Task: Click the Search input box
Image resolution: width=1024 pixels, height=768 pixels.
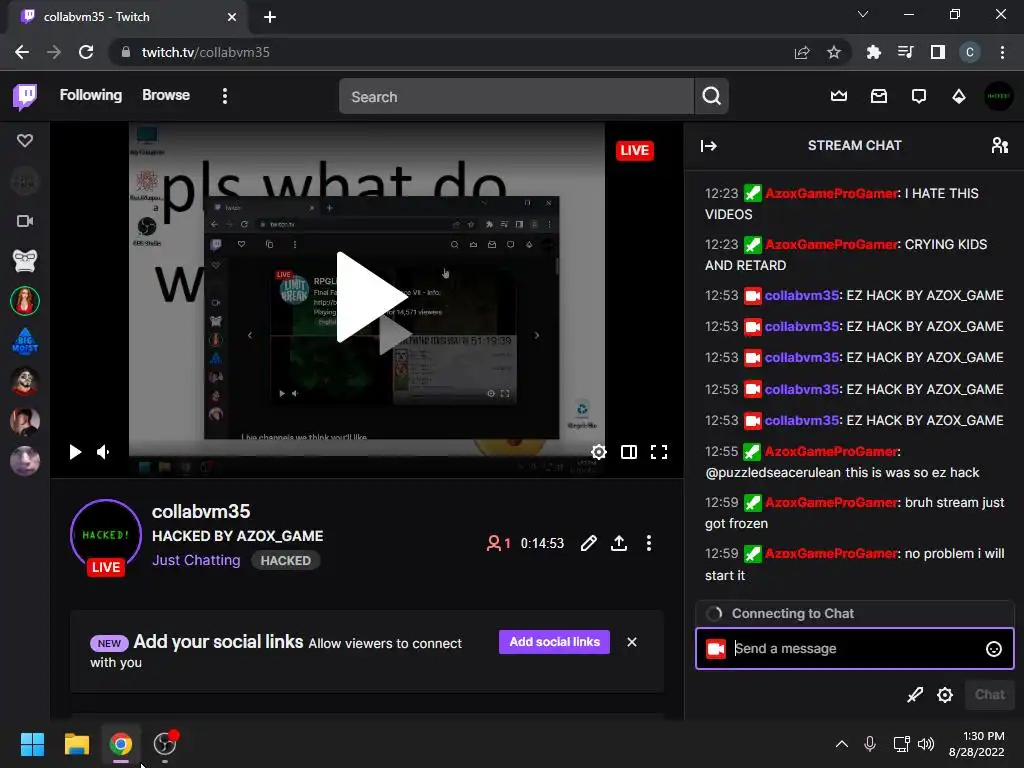Action: (517, 97)
